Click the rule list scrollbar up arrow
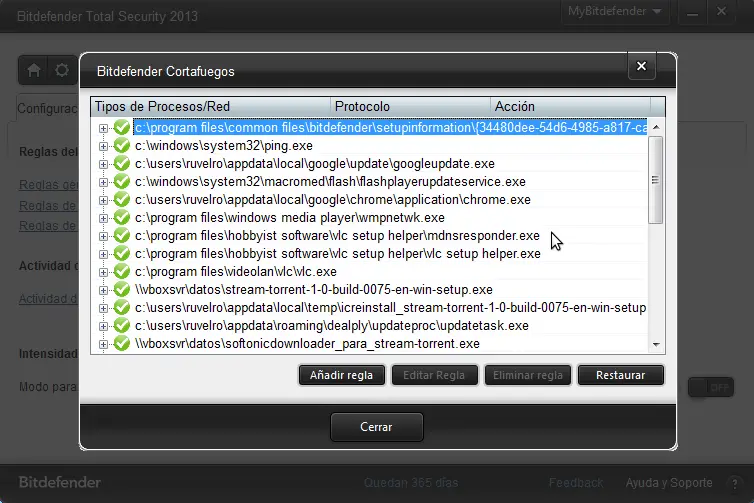This screenshot has height=503, width=754. (656, 127)
